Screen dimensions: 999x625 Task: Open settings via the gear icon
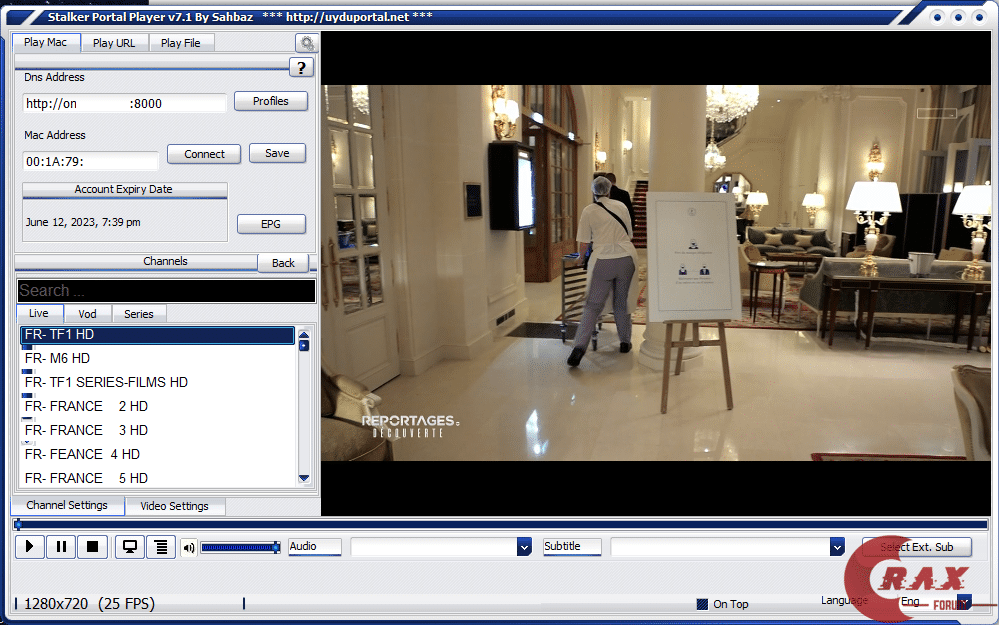[x=306, y=43]
